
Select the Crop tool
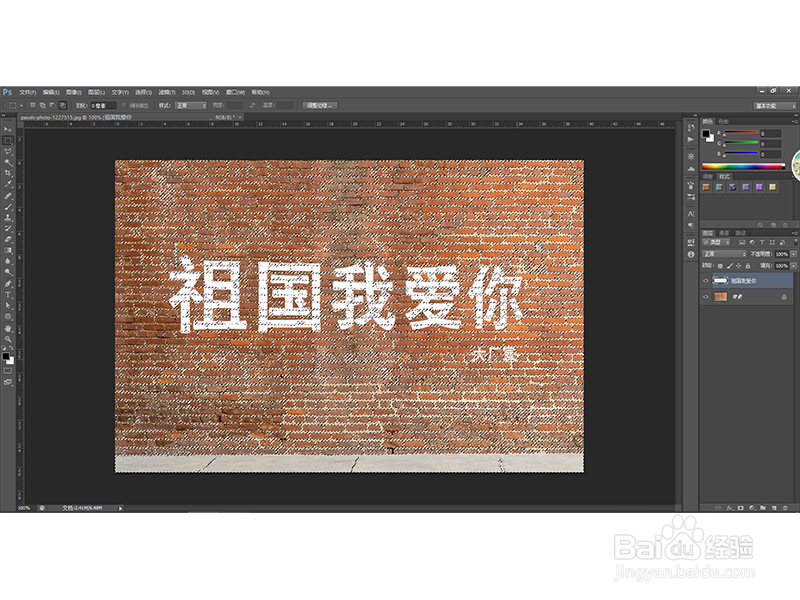8,172
